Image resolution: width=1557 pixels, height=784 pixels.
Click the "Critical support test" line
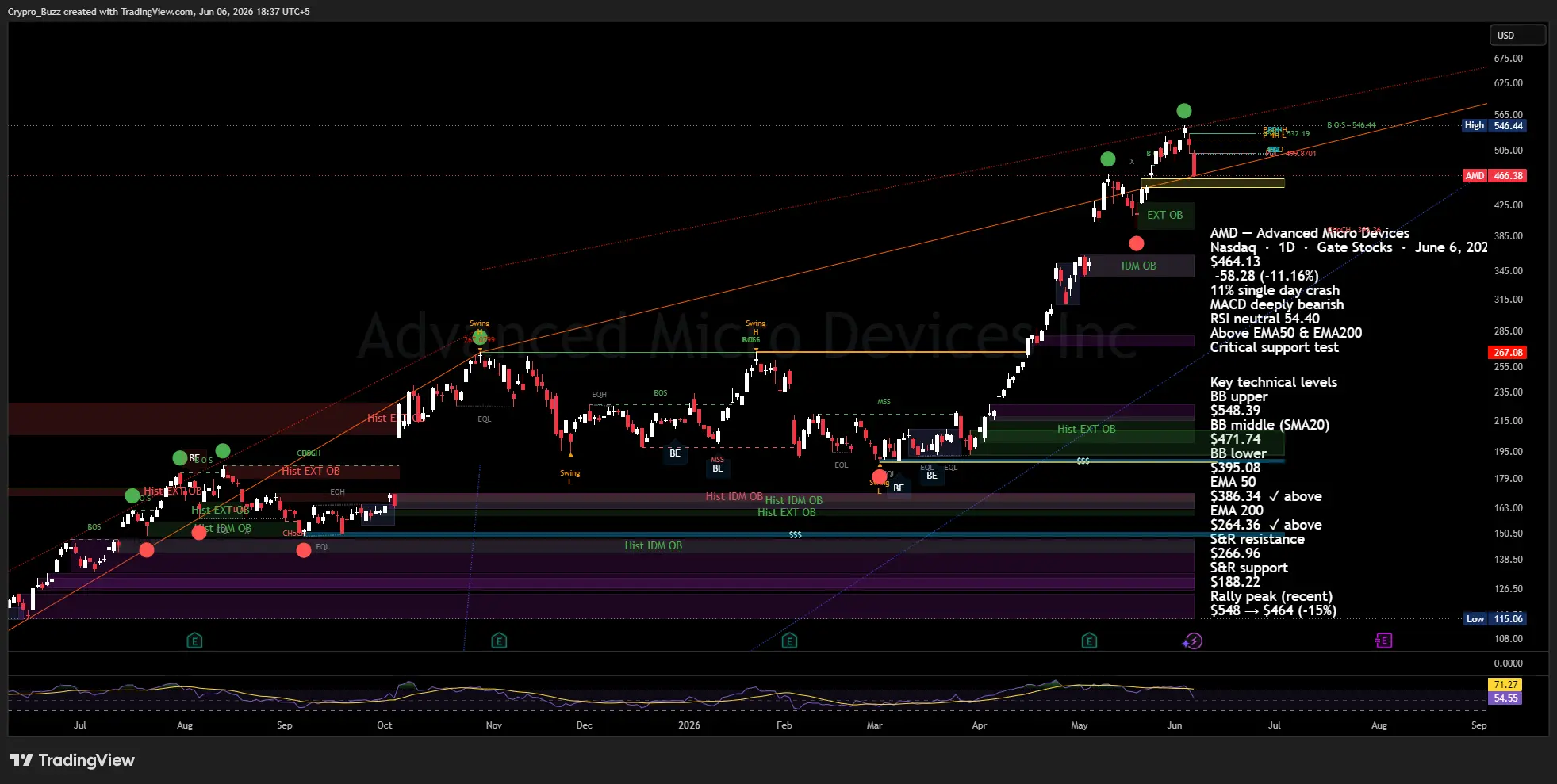1274,347
